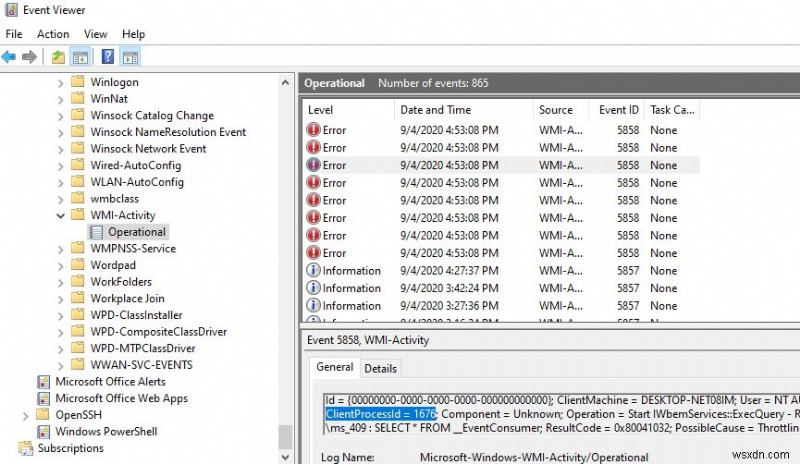
Task: Expand the Workplace Join node
Action: click(61, 299)
